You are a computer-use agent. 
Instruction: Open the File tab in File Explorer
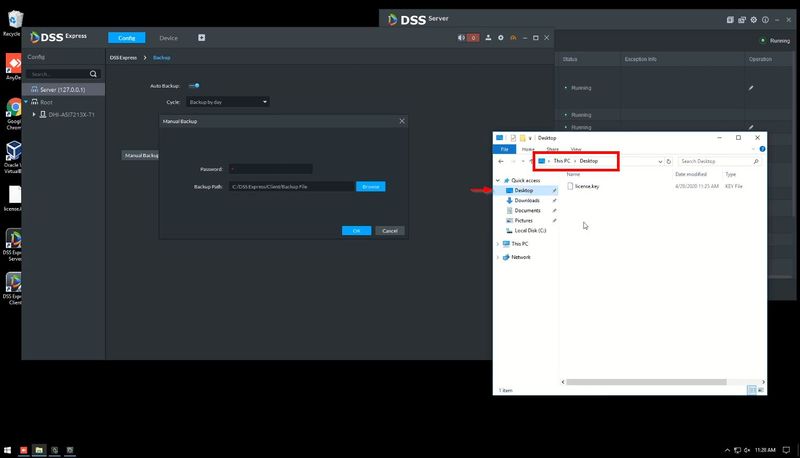[505, 149]
